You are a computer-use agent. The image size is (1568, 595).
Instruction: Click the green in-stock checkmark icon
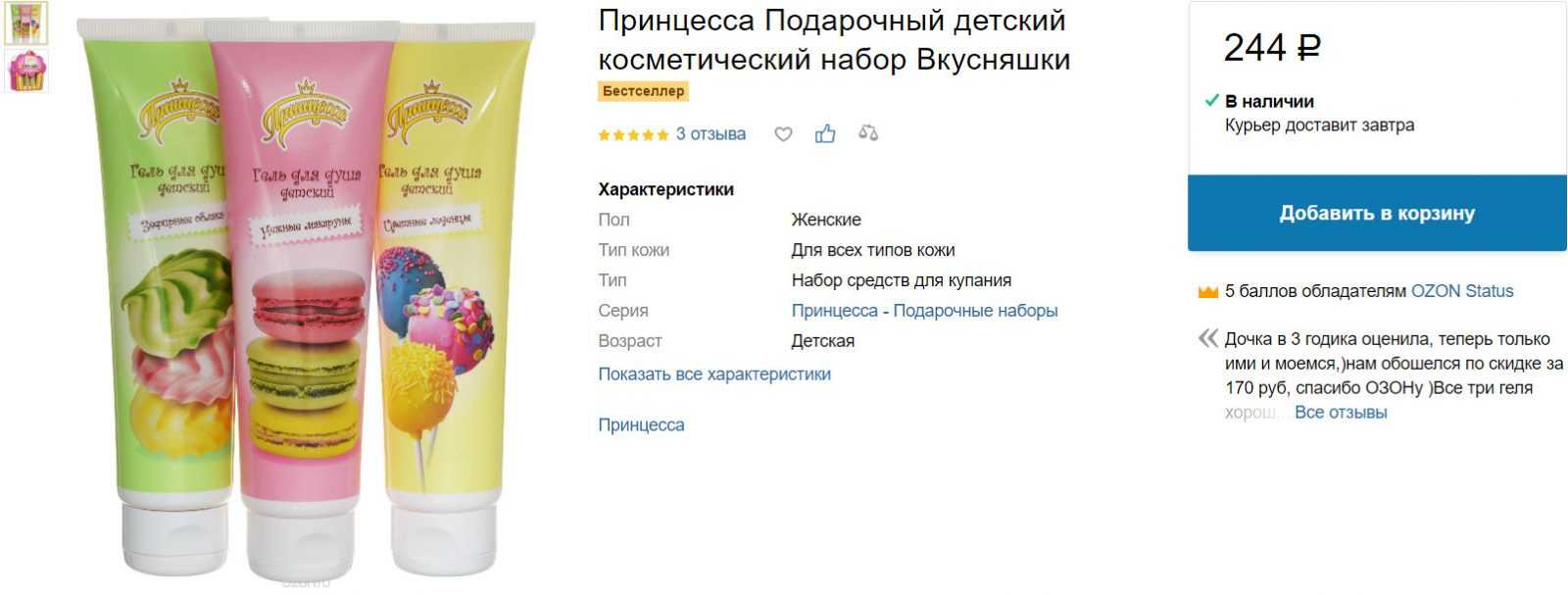1211,100
